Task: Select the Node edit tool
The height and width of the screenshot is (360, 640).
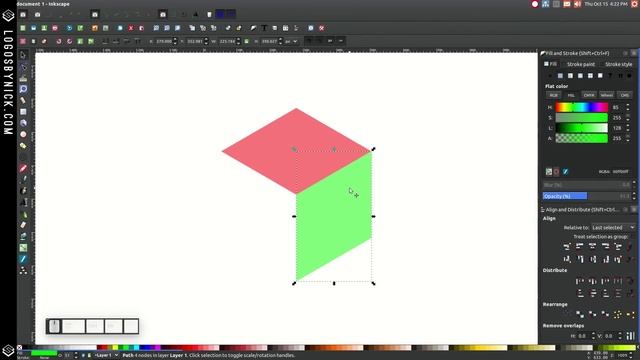Action: click(23, 67)
